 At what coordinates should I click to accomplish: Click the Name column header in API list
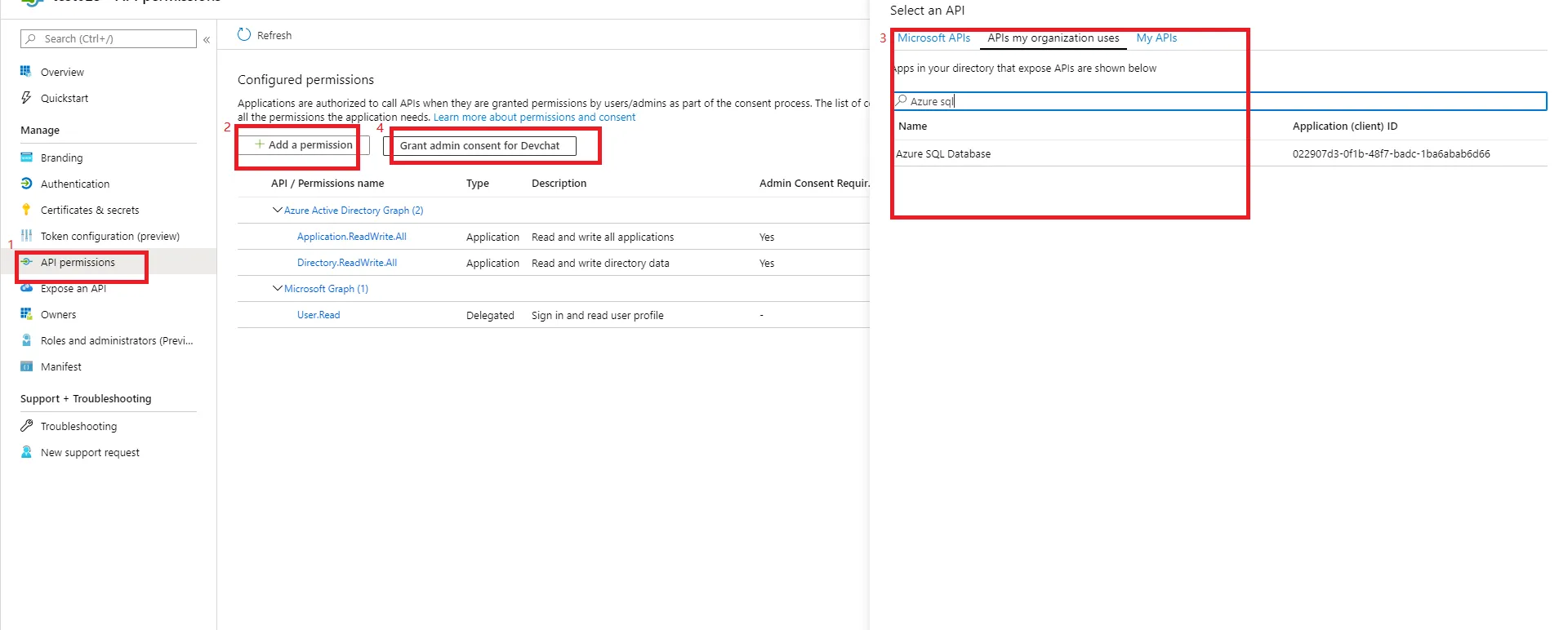click(912, 126)
